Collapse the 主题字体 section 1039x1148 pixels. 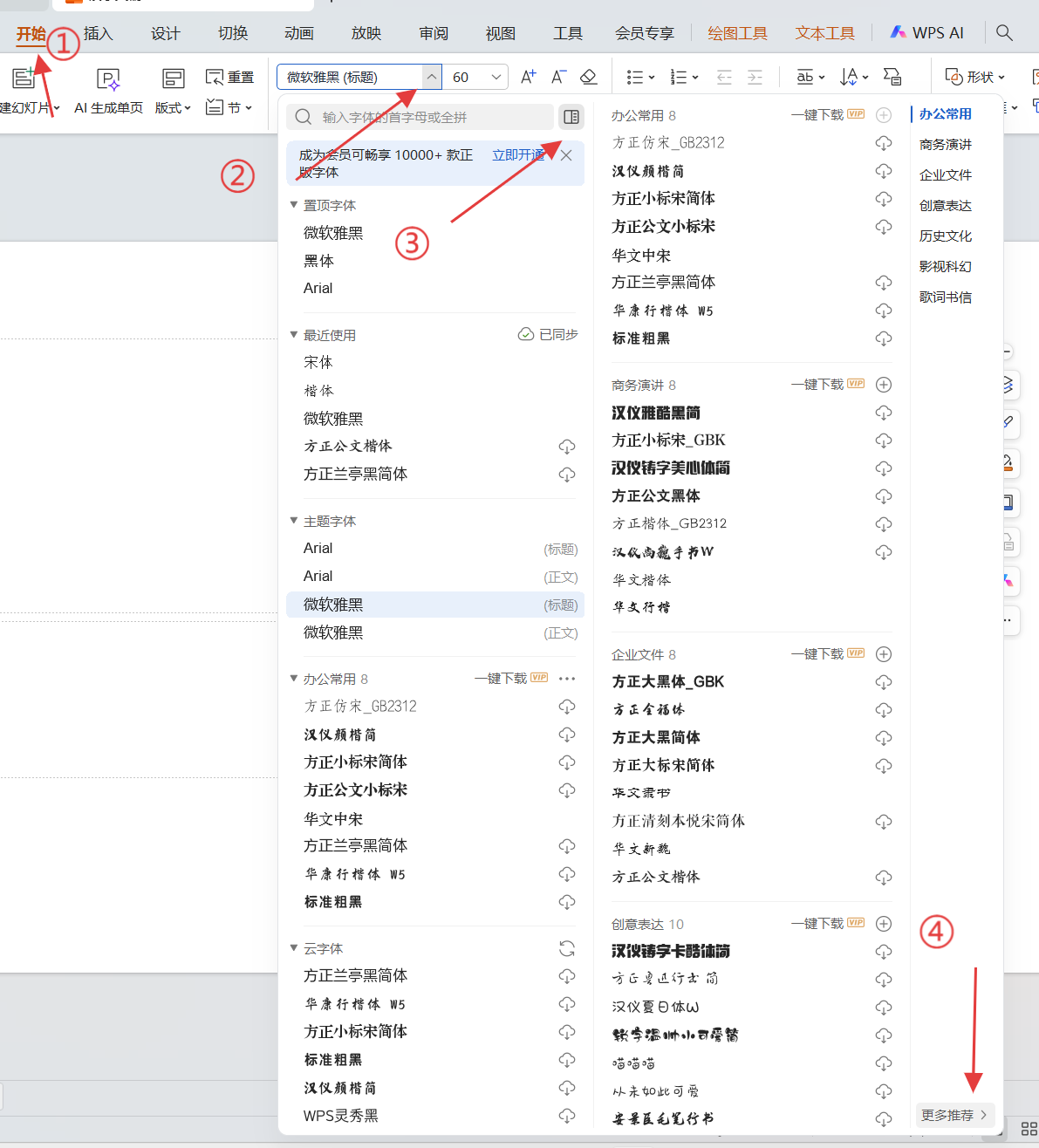click(294, 521)
